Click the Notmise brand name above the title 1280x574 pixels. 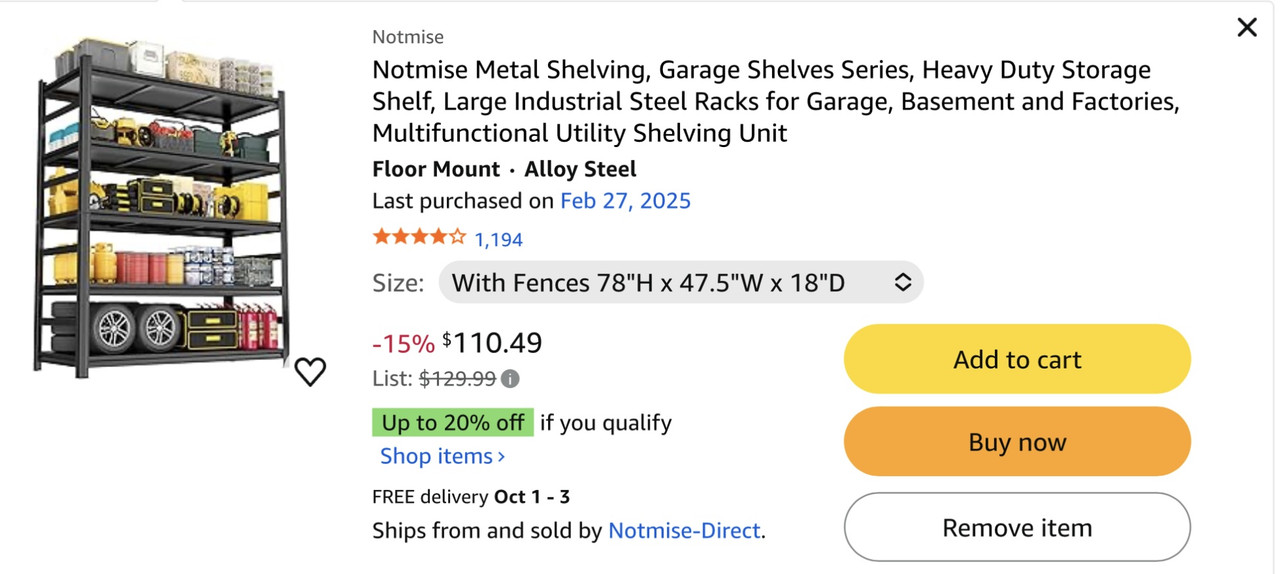pos(408,37)
